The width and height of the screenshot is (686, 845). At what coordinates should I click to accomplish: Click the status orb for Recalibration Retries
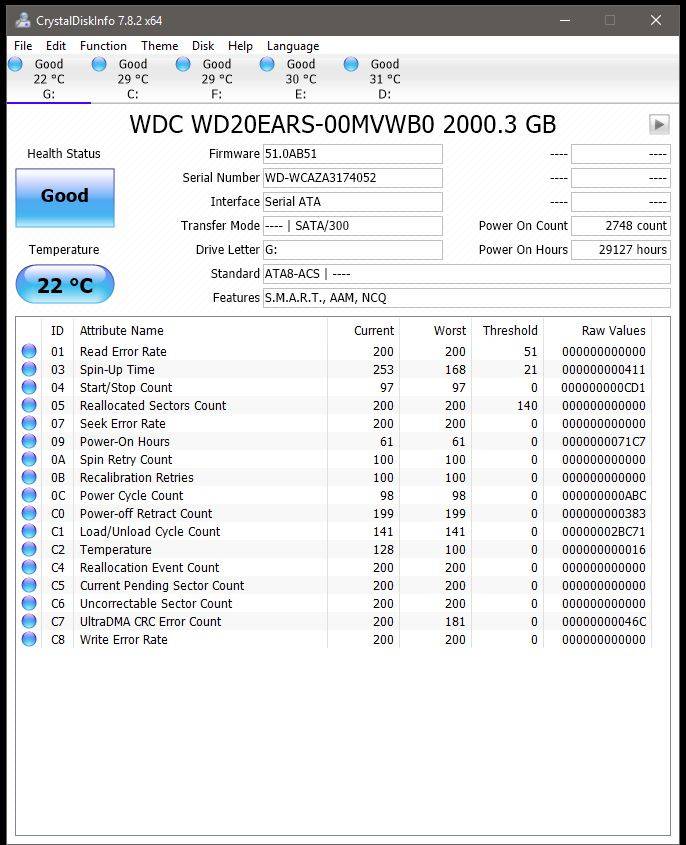click(x=29, y=477)
